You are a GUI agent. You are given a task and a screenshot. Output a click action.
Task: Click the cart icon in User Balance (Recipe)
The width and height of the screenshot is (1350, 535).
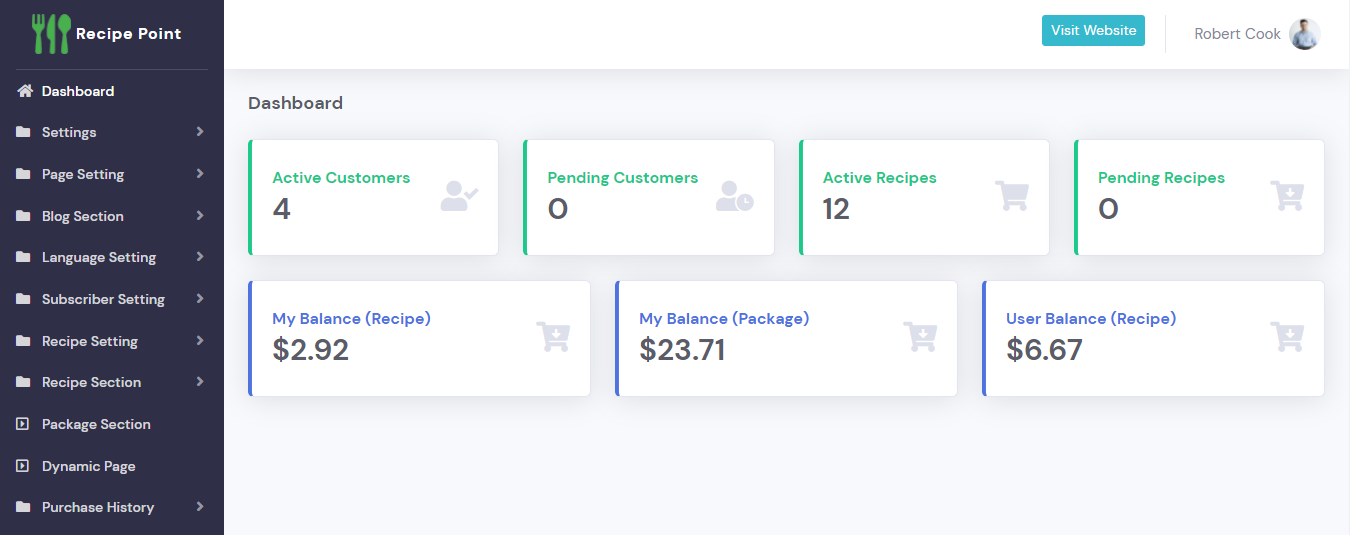click(x=1286, y=337)
